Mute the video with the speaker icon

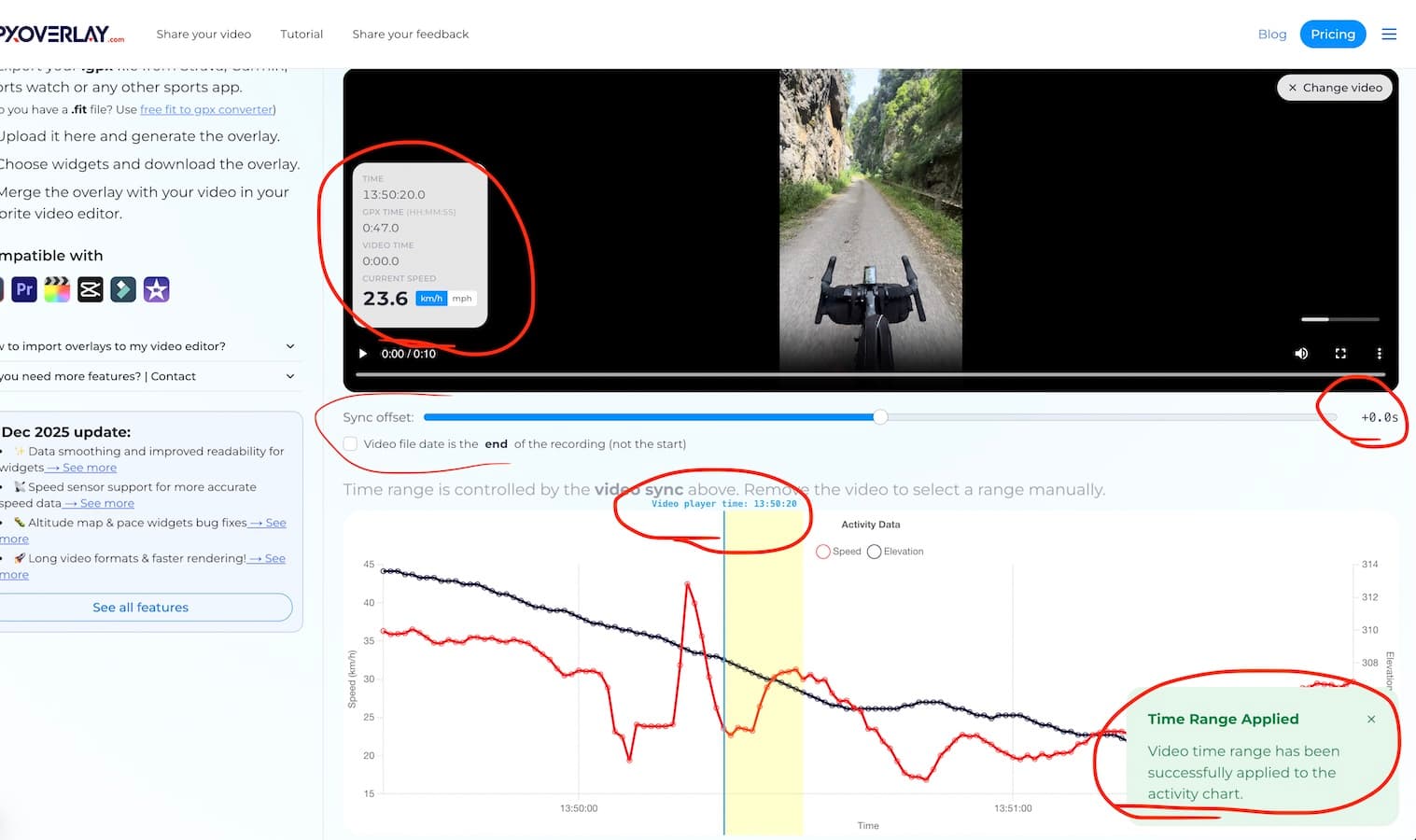click(1301, 354)
